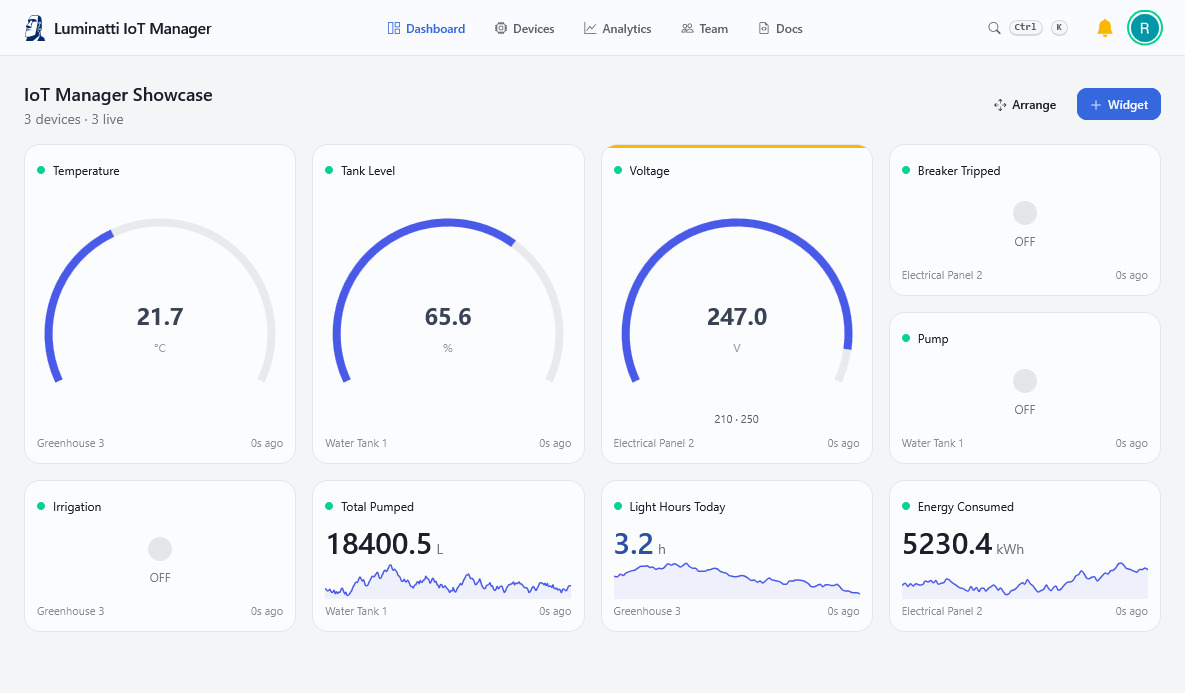
Task: Click the Arrange move icon
Action: [1000, 104]
